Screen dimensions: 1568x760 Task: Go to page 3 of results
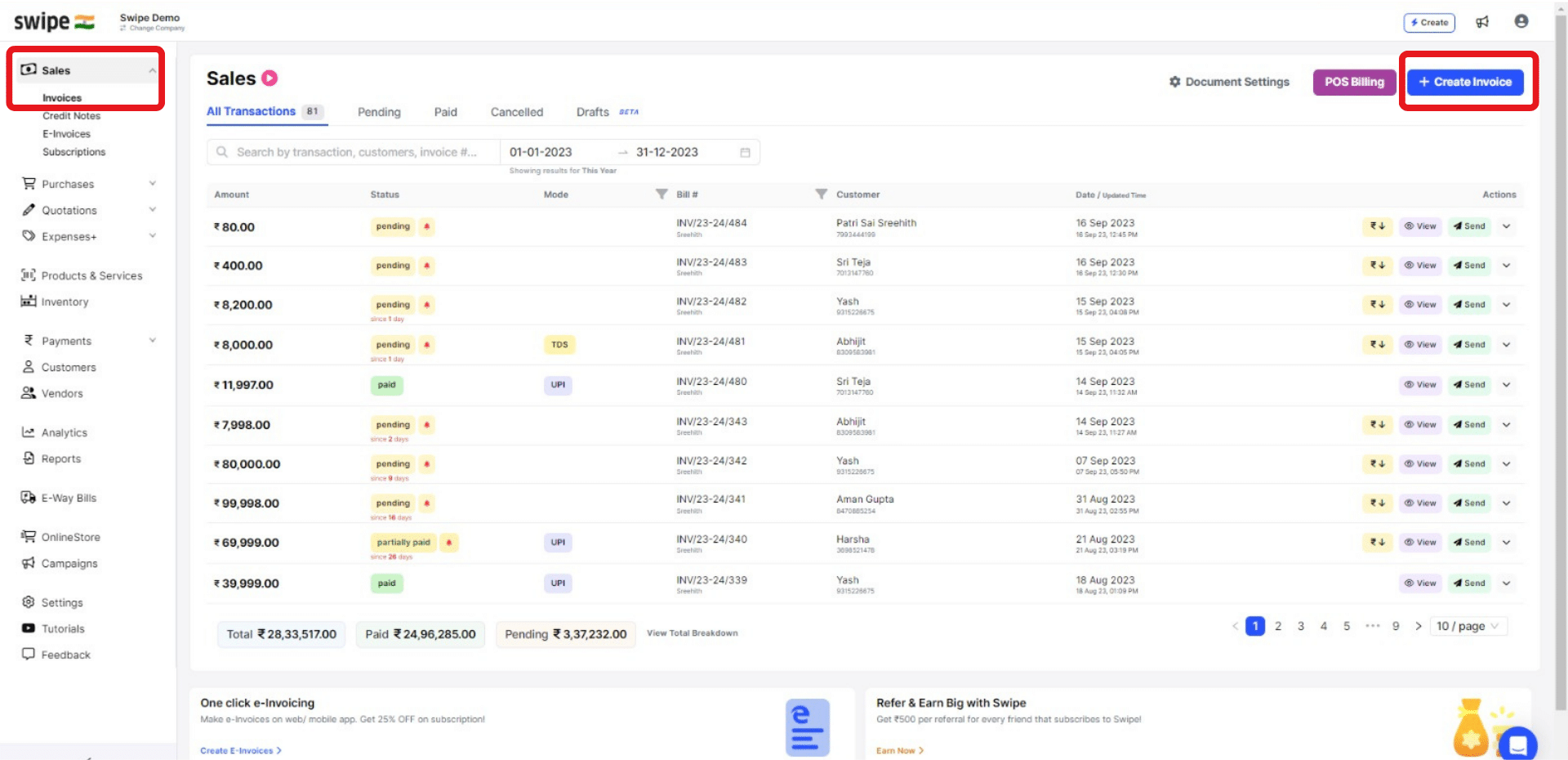pyautogui.click(x=1301, y=626)
